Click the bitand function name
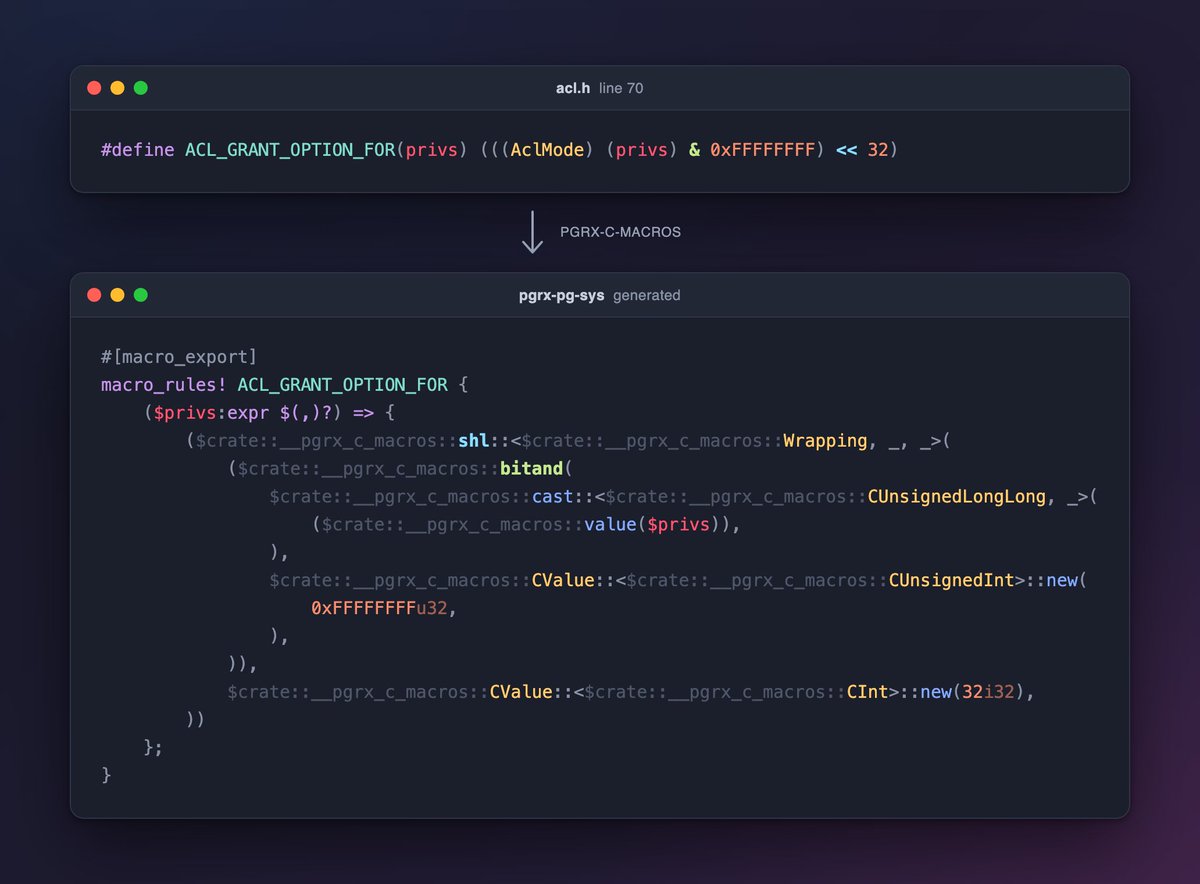The width and height of the screenshot is (1200, 884). click(x=532, y=469)
